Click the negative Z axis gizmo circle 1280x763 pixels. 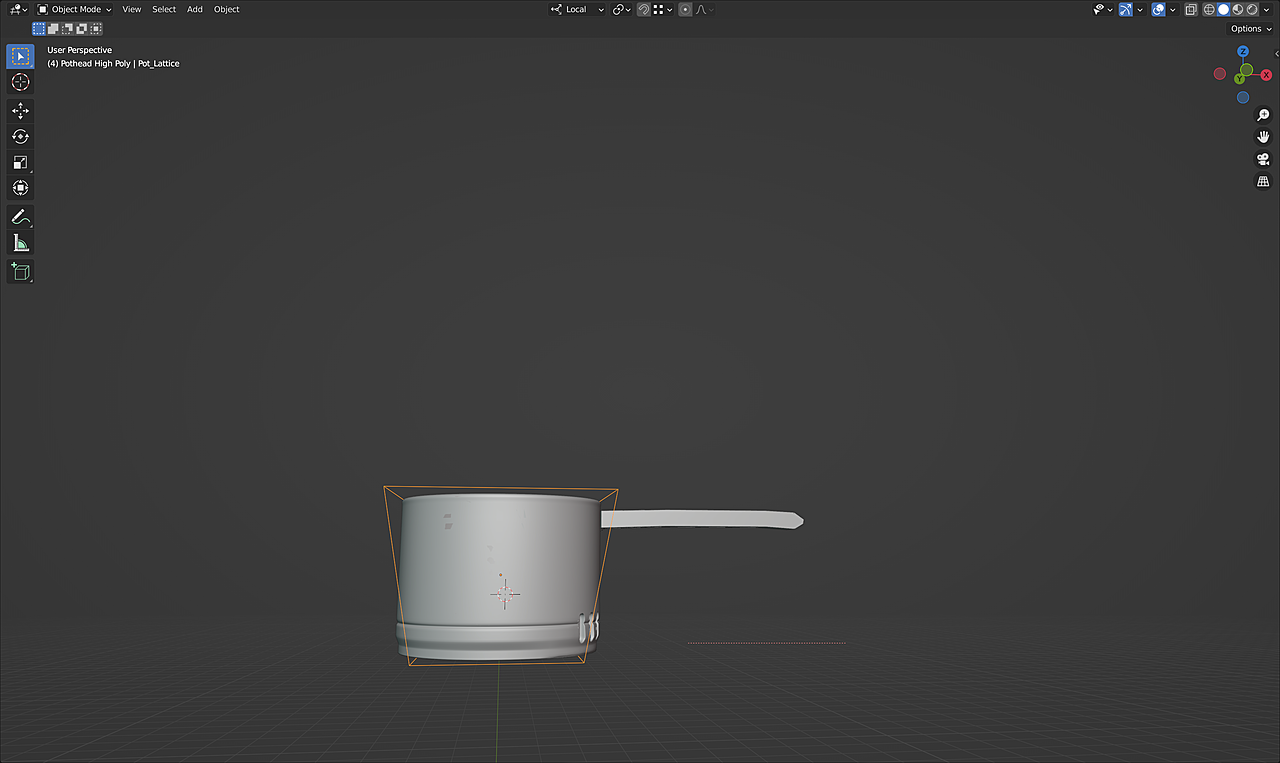[1243, 97]
